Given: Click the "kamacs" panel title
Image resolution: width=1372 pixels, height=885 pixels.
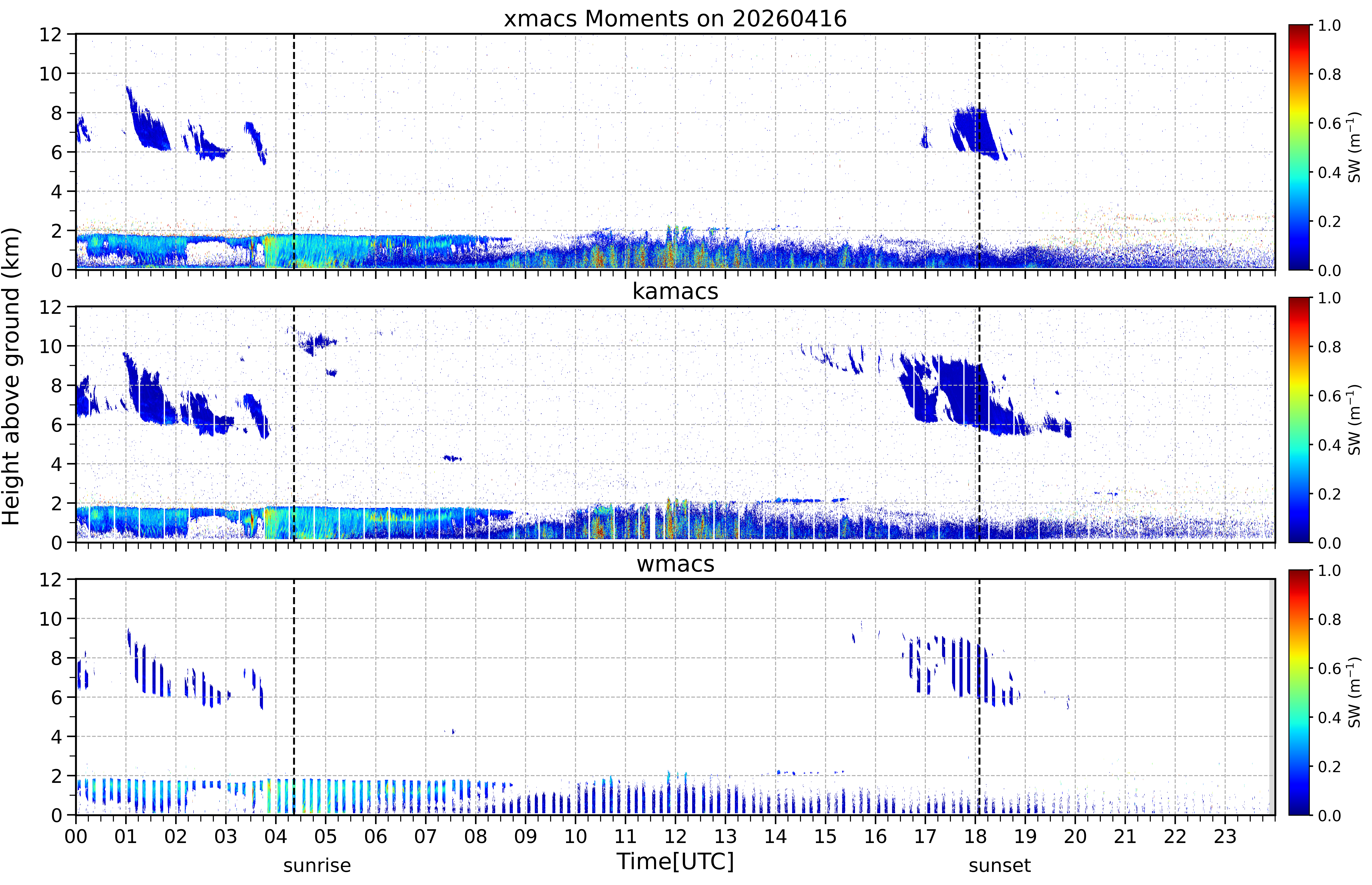Looking at the screenshot, I should coord(675,291).
